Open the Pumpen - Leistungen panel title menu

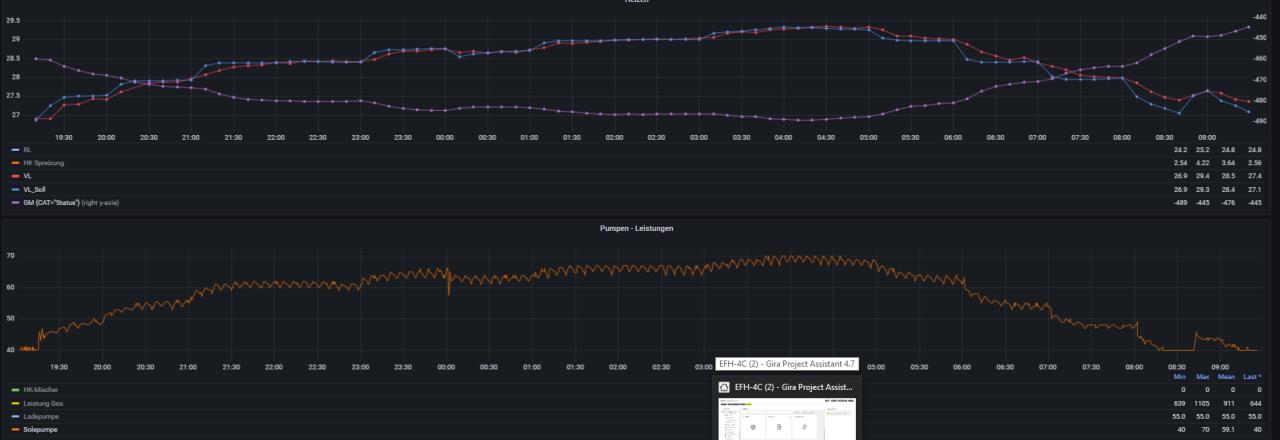point(638,229)
